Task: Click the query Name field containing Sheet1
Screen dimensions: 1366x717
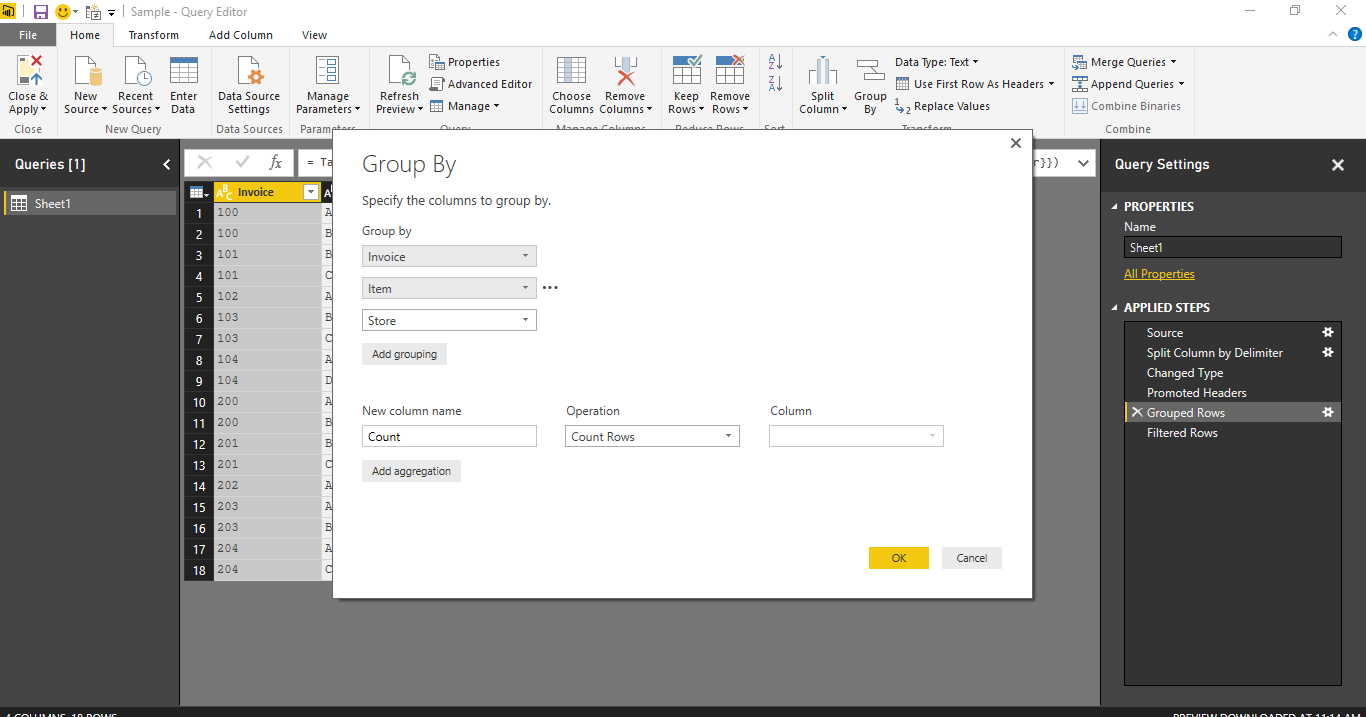Action: click(x=1233, y=248)
